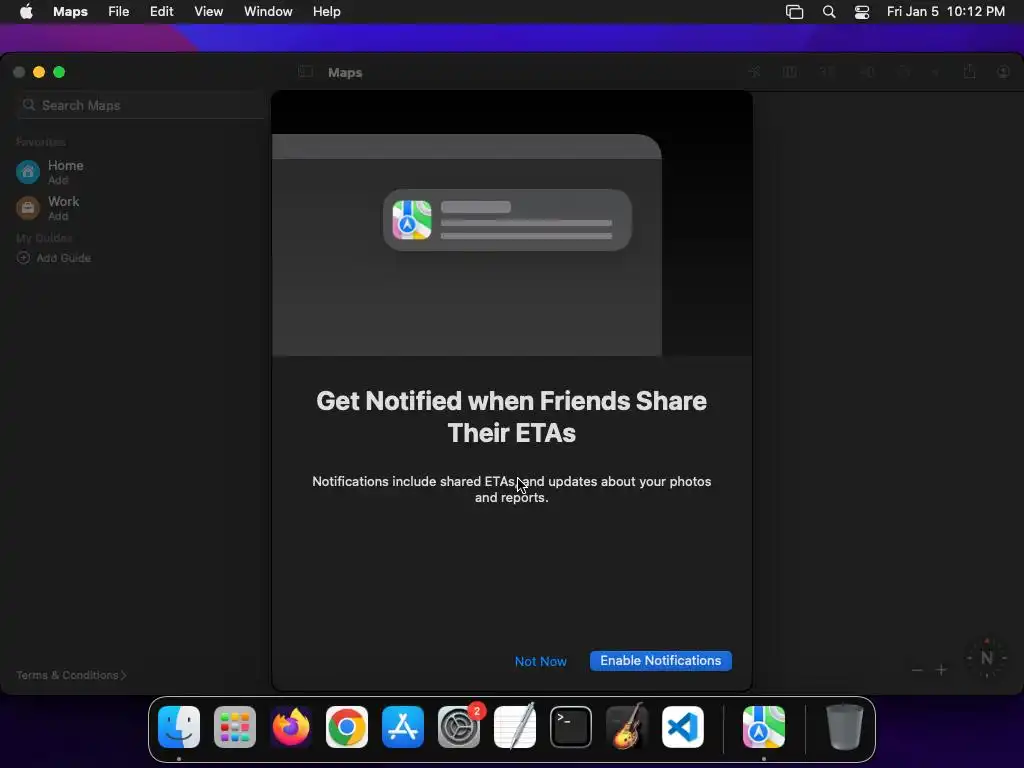Launch Google Chrome from the Dock
1024x768 pixels.
(347, 727)
